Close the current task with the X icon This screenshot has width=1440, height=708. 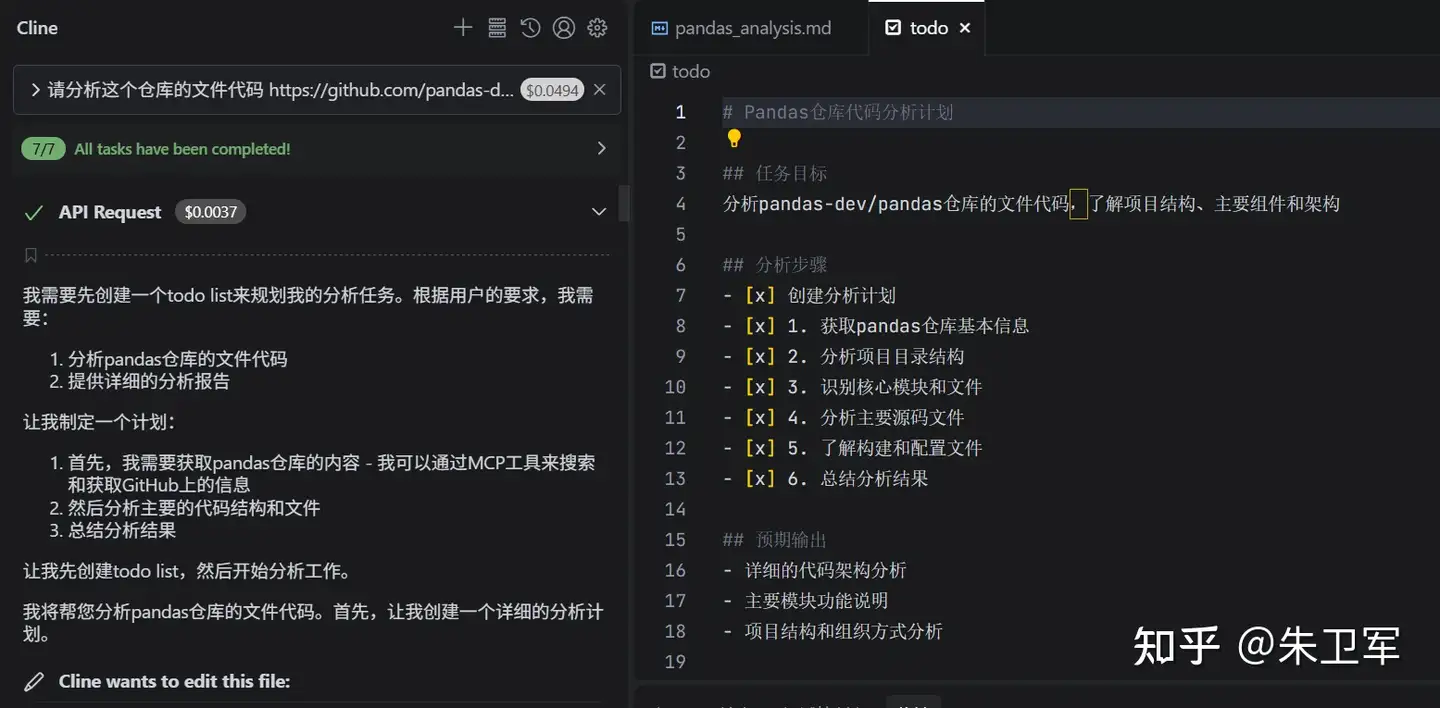[x=600, y=90]
